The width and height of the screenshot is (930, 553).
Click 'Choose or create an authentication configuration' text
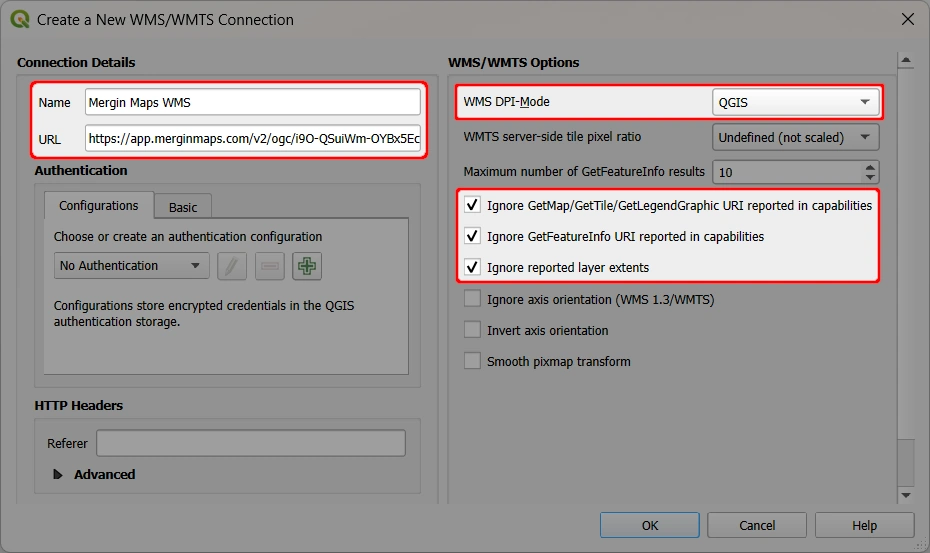188,236
